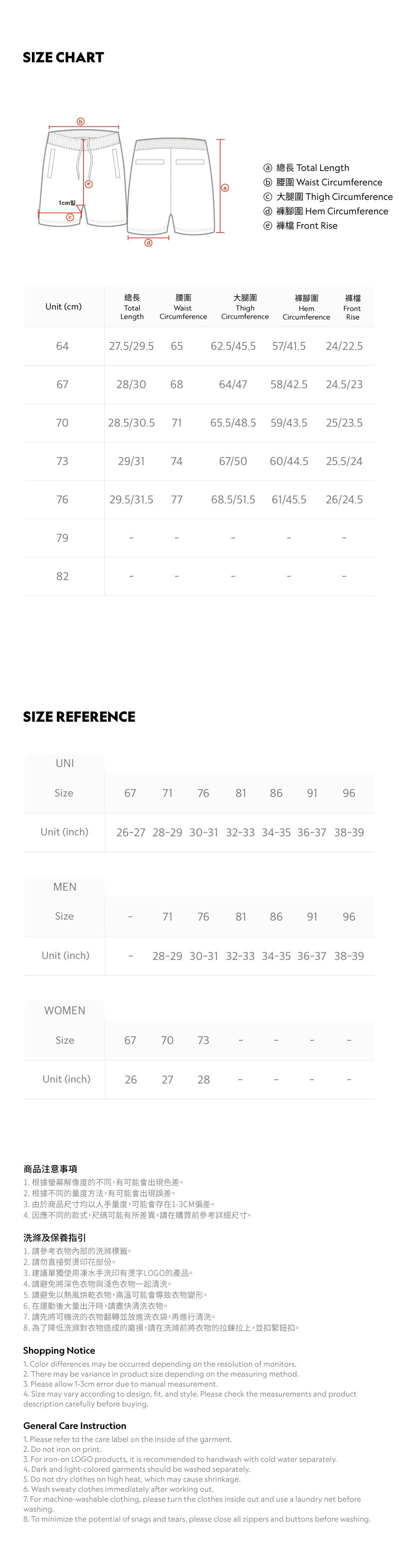Click the red circled 'a' marker on the shorts diagram

point(225,187)
